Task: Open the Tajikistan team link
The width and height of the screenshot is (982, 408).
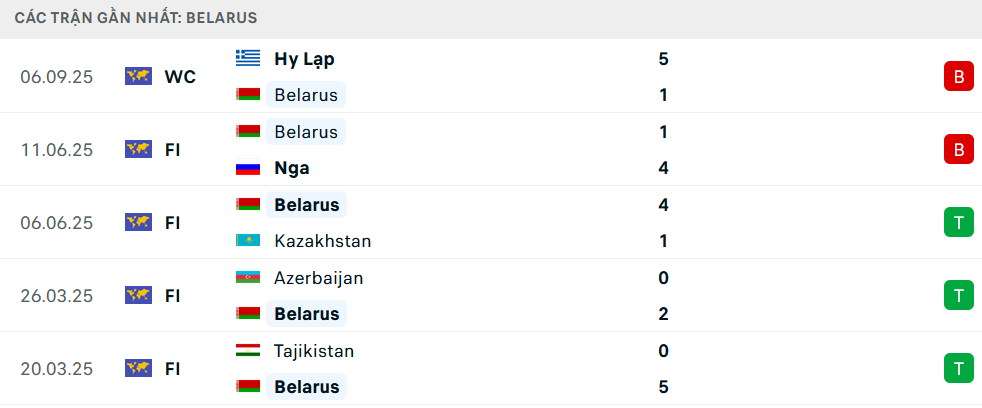Action: (314, 351)
